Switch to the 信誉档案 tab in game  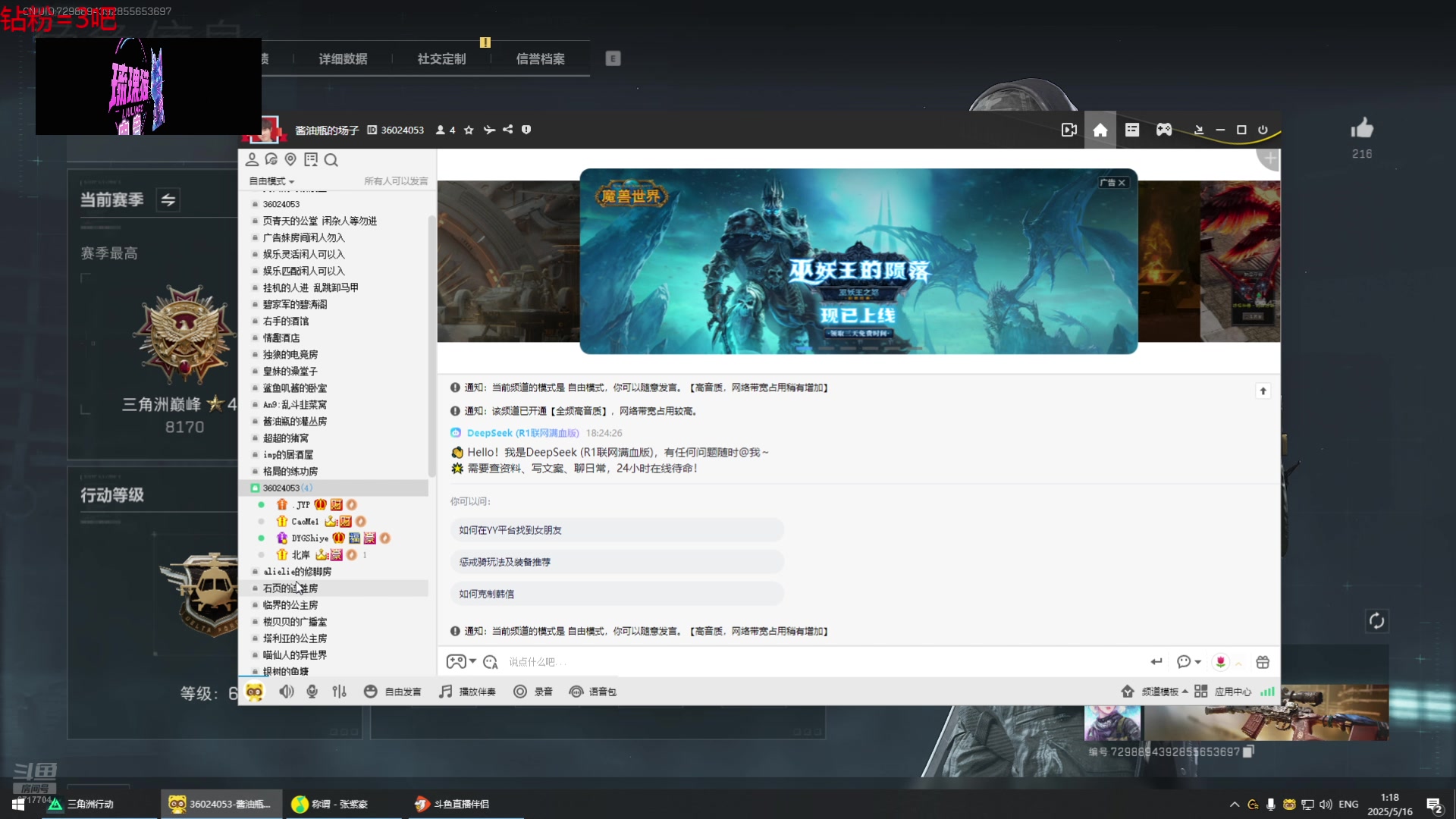[x=540, y=58]
